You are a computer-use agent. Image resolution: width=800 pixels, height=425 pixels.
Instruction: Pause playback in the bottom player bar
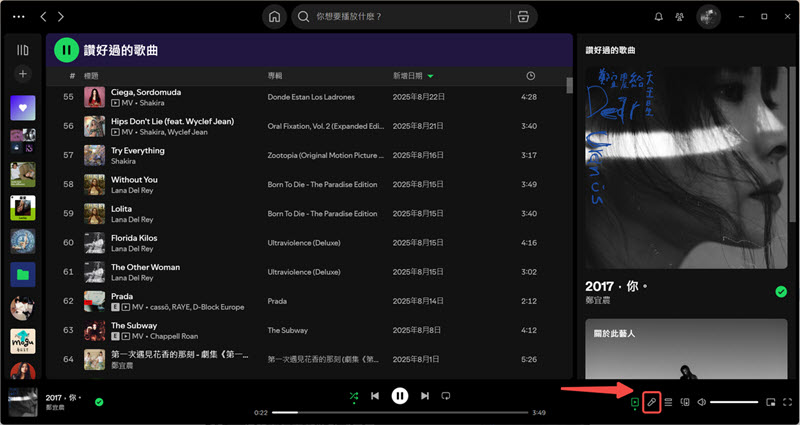(400, 395)
